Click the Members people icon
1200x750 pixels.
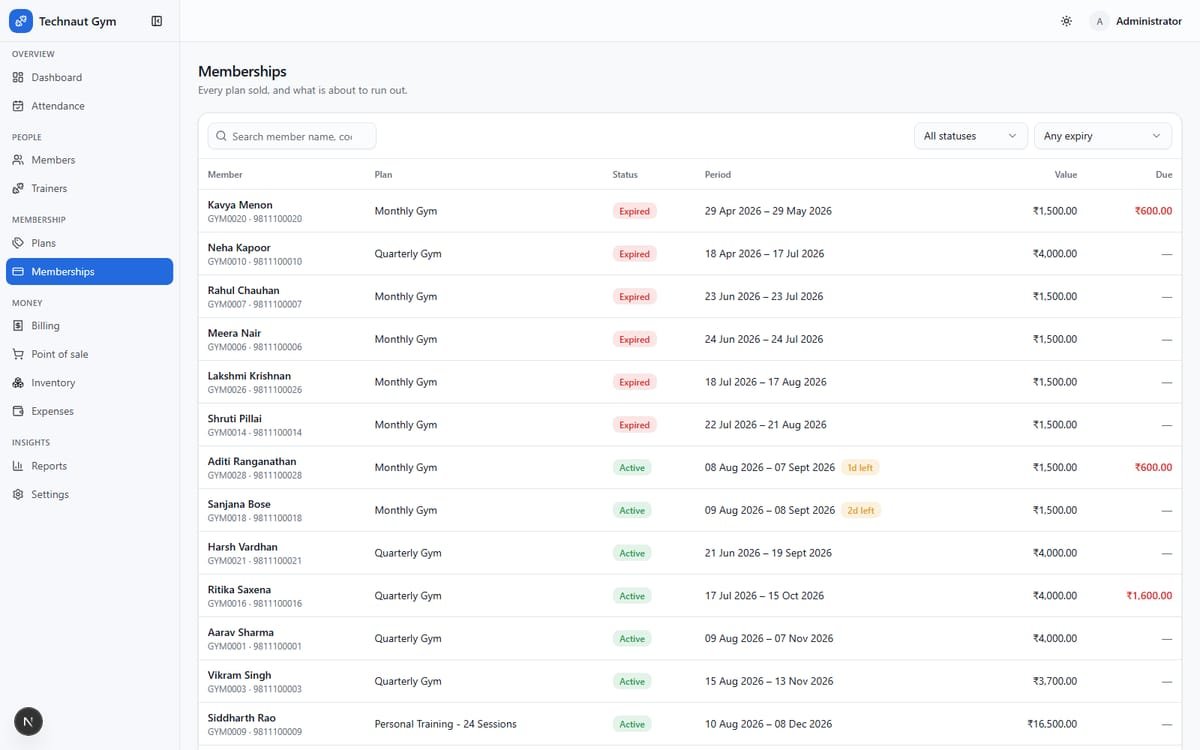click(x=18, y=160)
